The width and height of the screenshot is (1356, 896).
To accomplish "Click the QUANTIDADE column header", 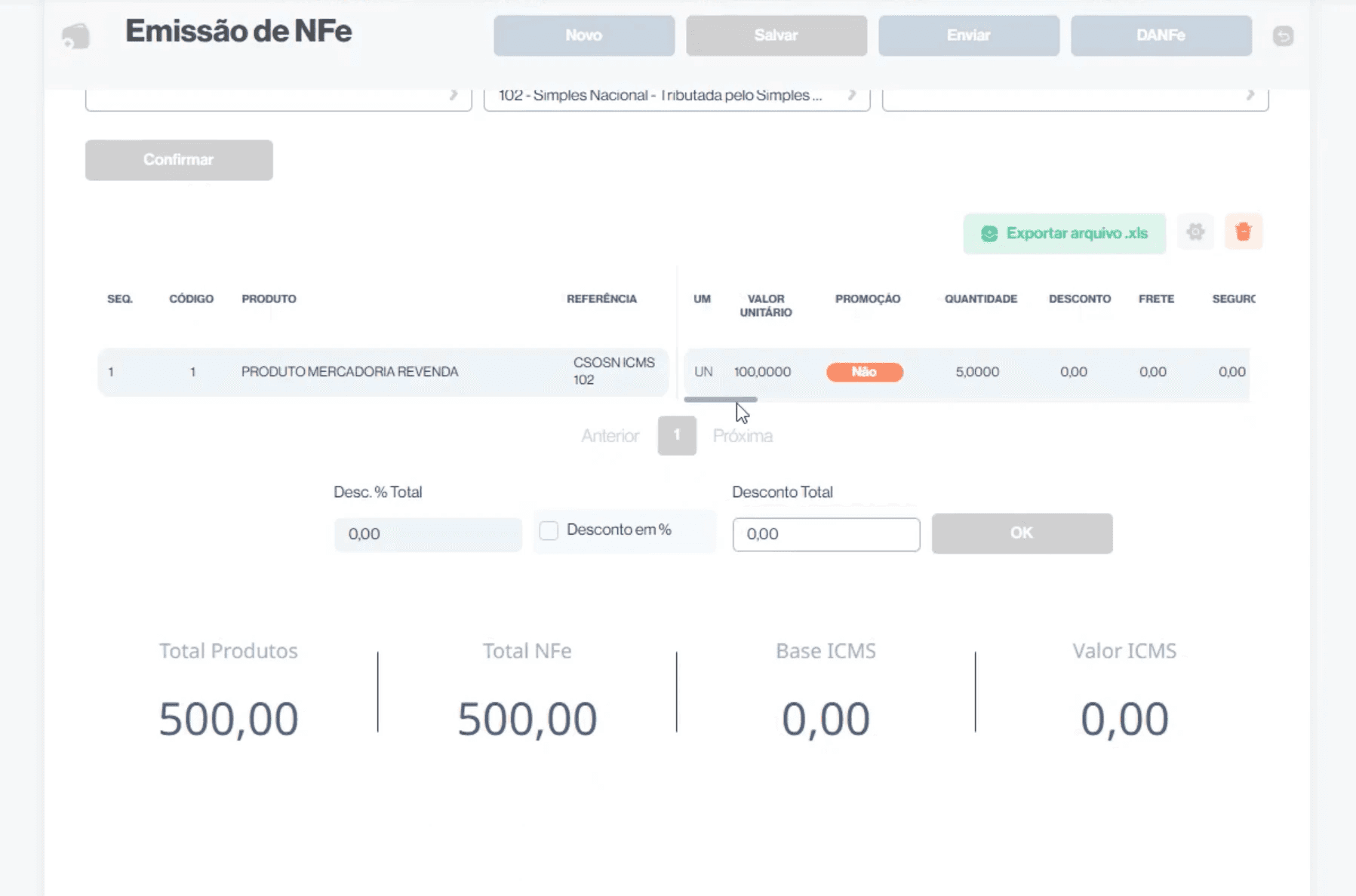I will pos(981,299).
